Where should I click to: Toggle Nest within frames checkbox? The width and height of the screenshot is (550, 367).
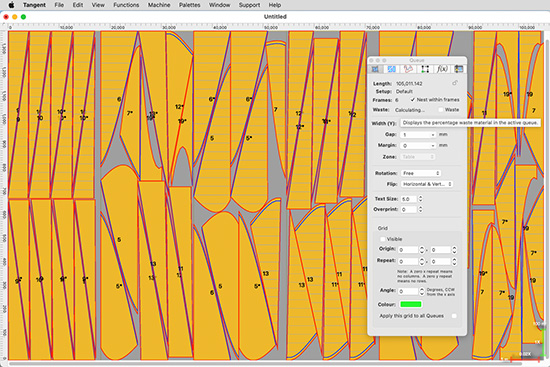[412, 100]
